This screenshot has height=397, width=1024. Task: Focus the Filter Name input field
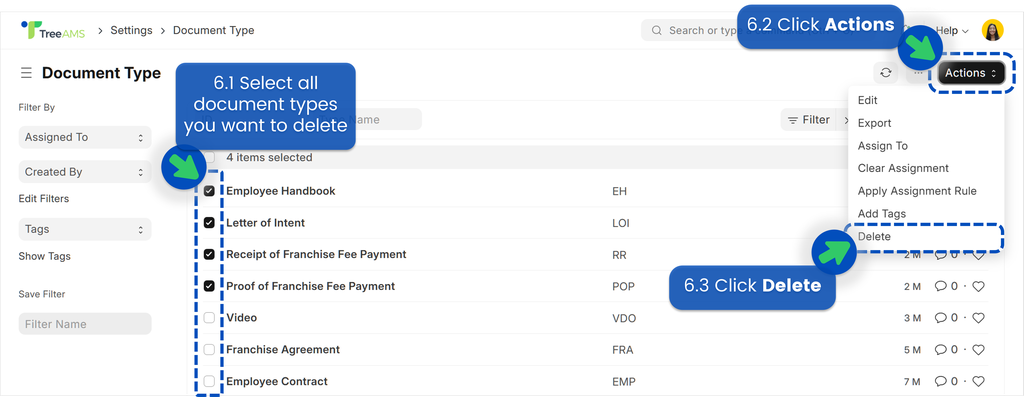(85, 325)
